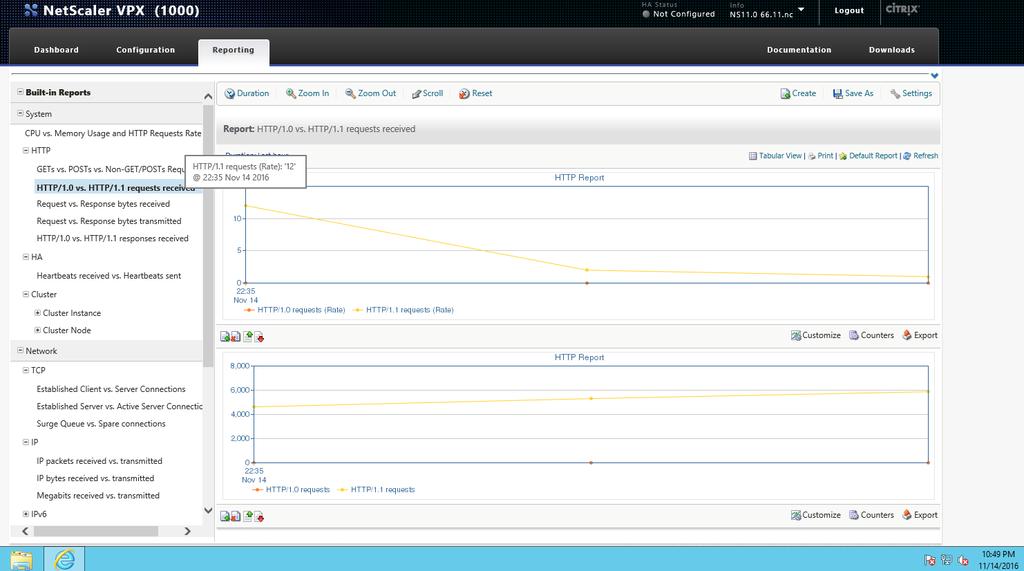Open Surge Queue vs. Spare connections report
Viewport: 1024px width, 571px height.
(x=101, y=423)
